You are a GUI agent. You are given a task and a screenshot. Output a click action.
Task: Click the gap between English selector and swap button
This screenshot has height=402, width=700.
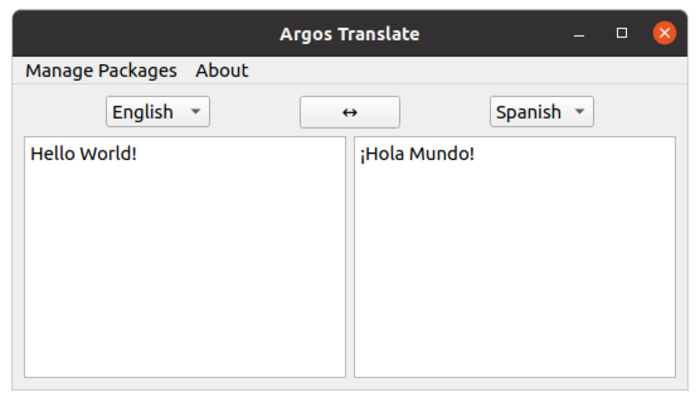click(x=255, y=112)
